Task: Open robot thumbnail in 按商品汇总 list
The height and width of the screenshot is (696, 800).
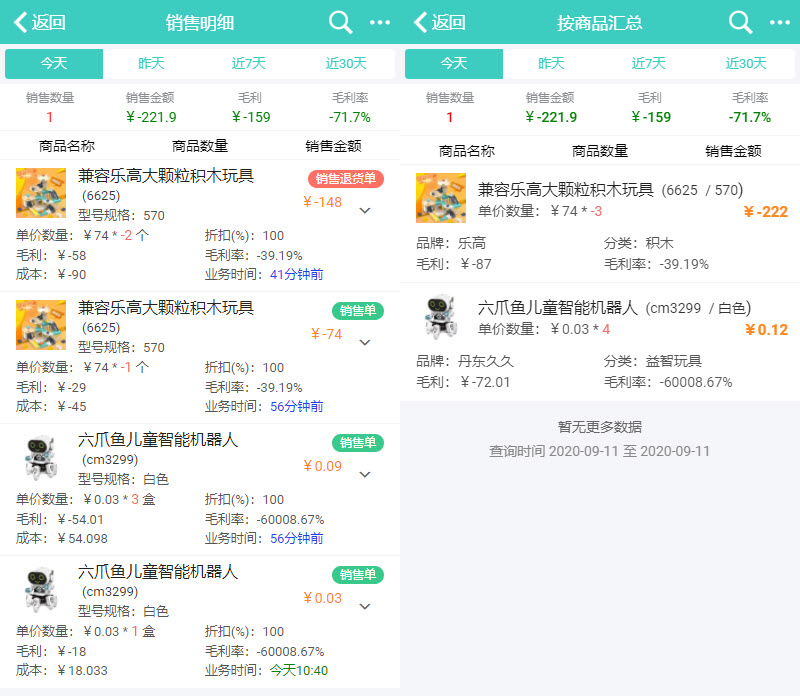Action: pos(441,318)
